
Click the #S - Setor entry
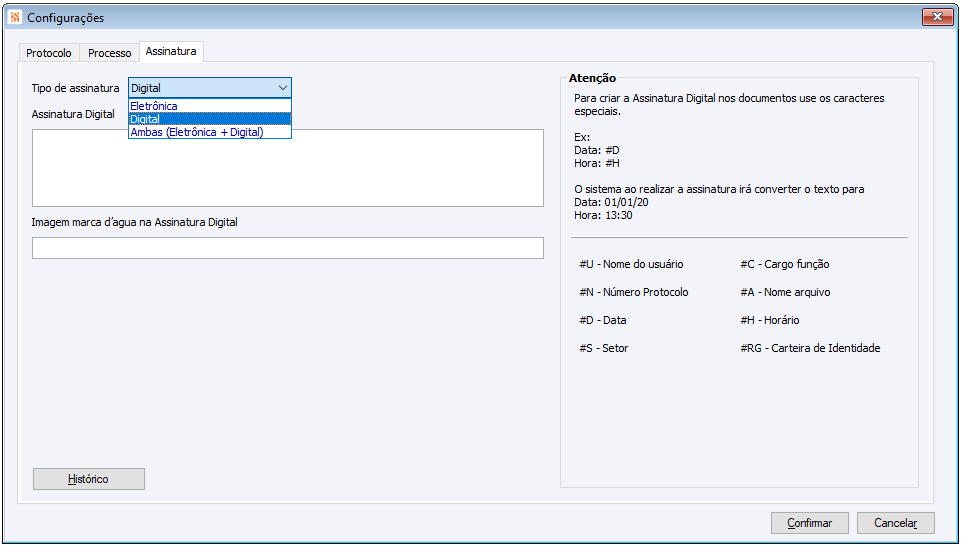604,348
